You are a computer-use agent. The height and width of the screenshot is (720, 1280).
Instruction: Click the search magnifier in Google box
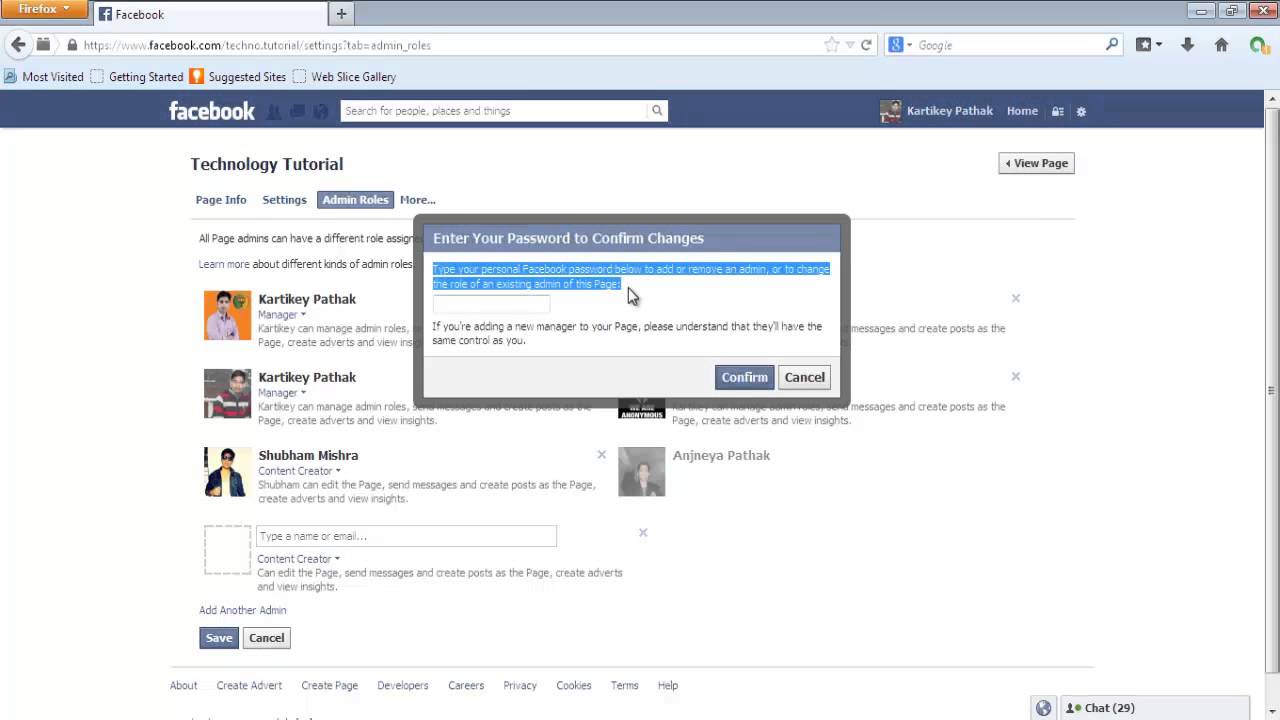[1112, 45]
